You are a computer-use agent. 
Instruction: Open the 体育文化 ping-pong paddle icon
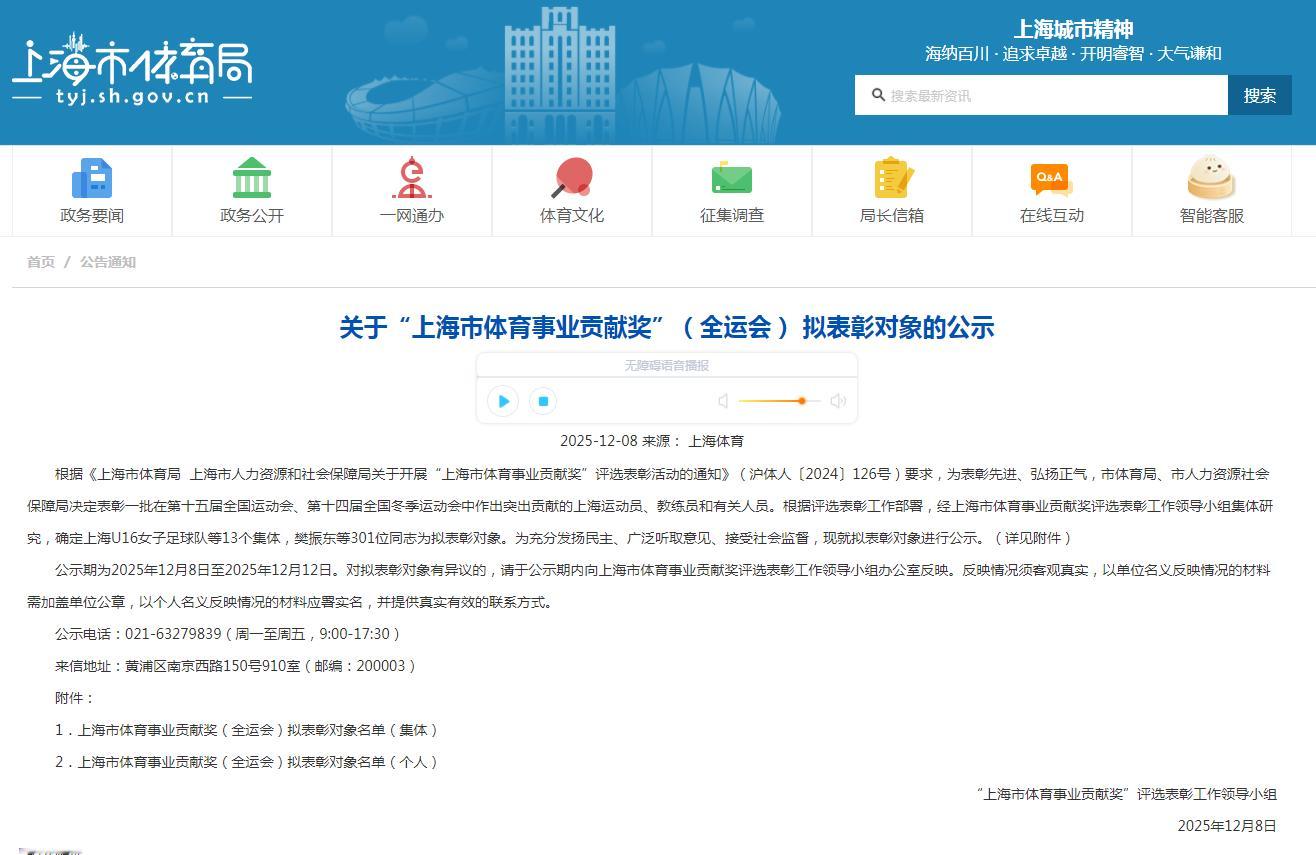pos(572,178)
